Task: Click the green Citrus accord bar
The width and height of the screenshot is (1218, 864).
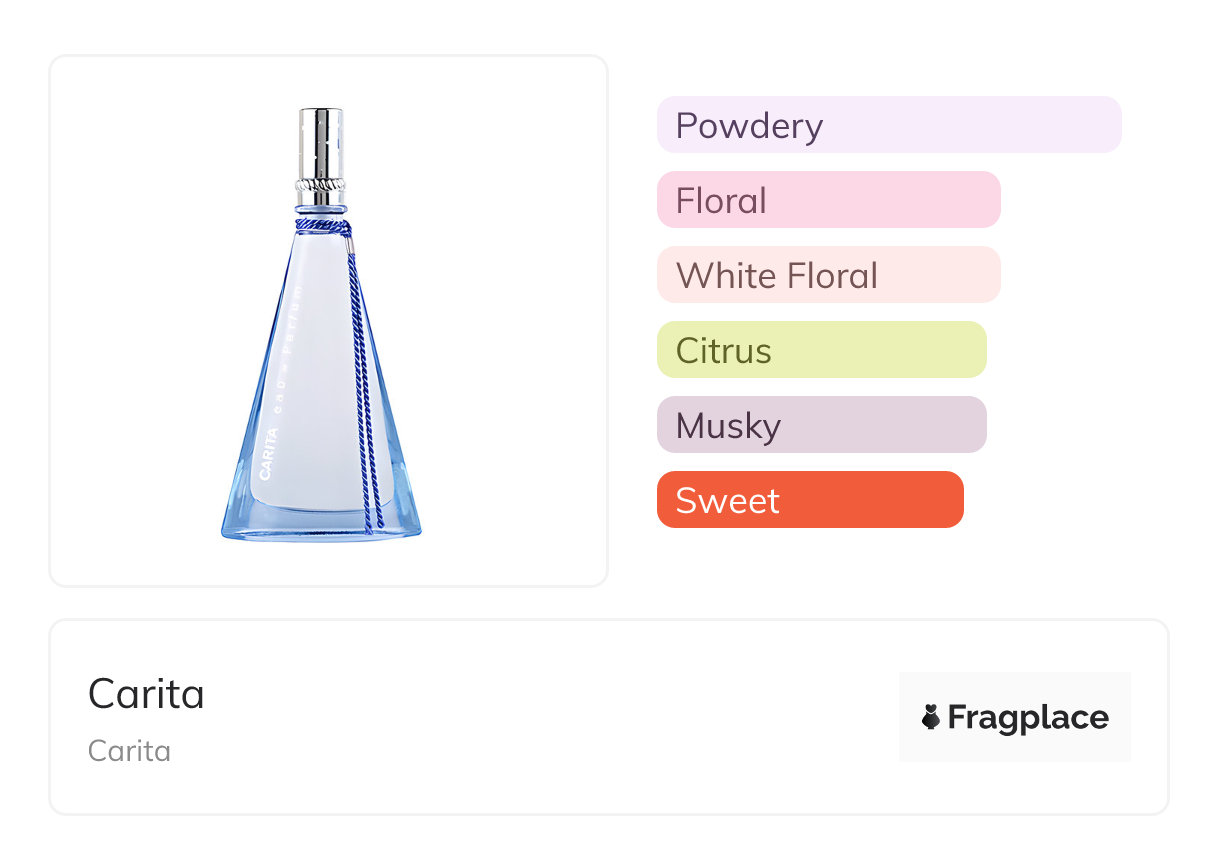Action: (821, 350)
